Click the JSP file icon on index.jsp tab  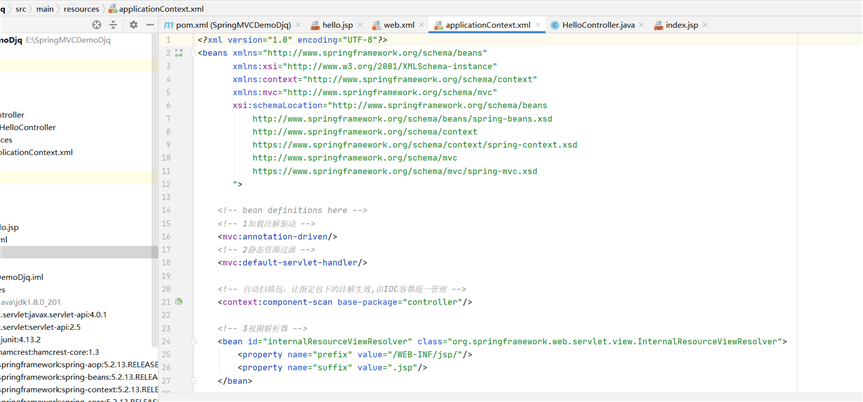tap(658, 25)
